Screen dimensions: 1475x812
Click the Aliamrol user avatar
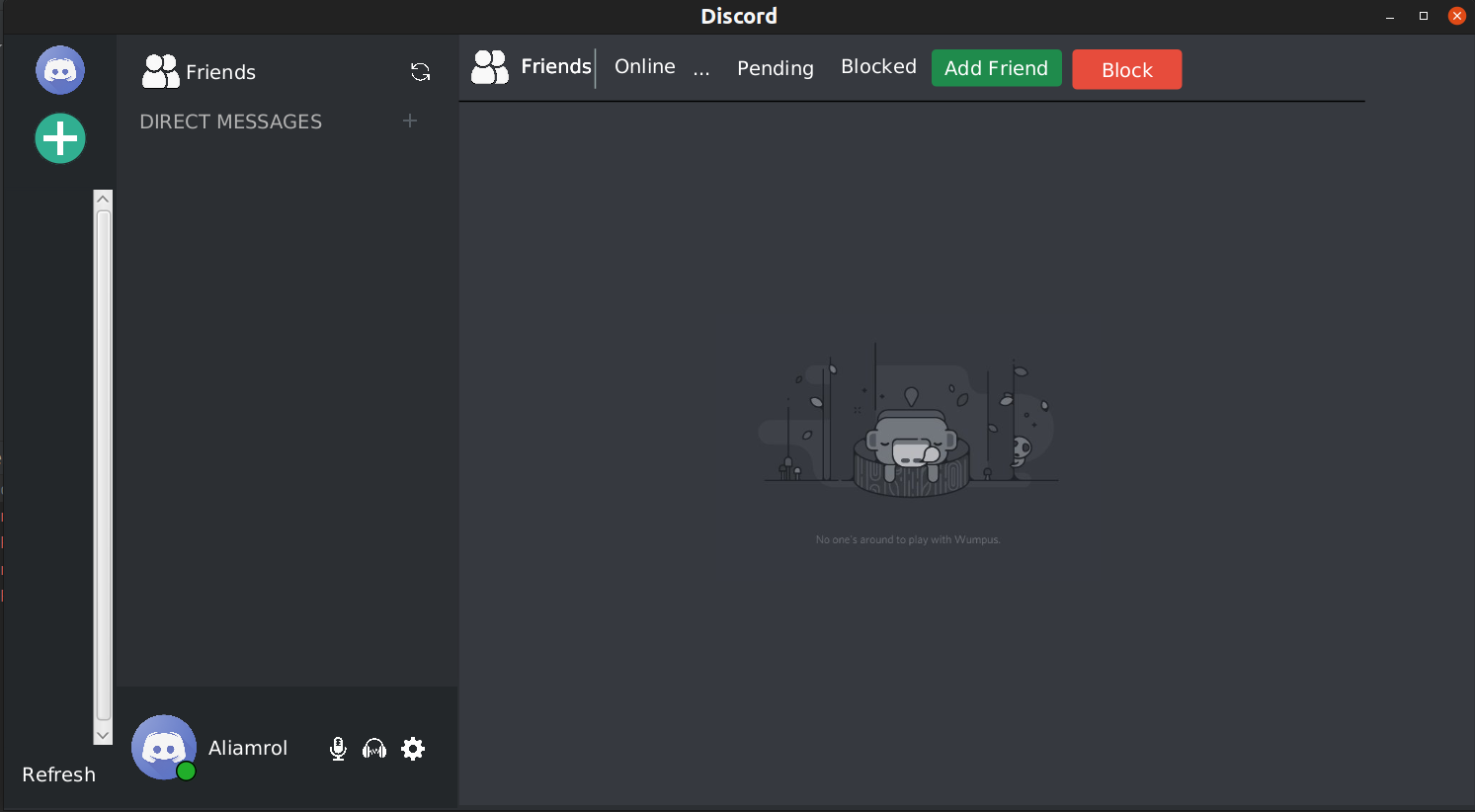click(x=163, y=747)
